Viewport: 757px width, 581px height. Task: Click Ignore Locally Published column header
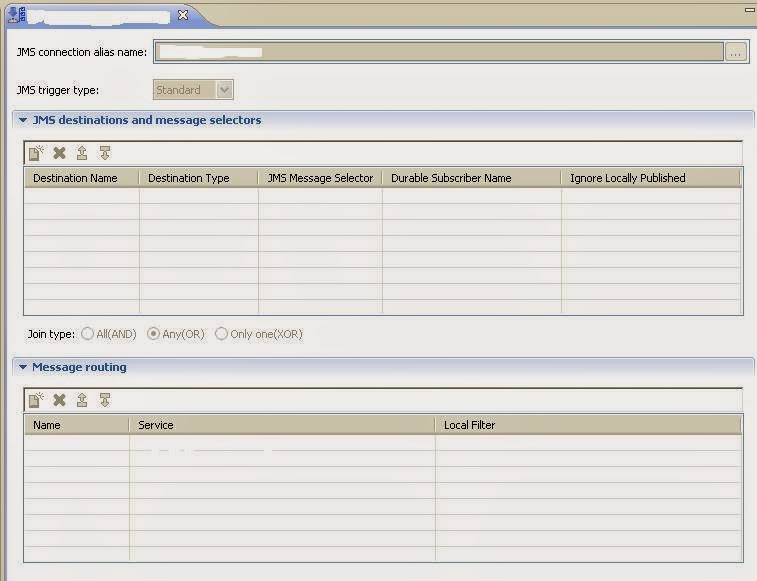(651, 178)
